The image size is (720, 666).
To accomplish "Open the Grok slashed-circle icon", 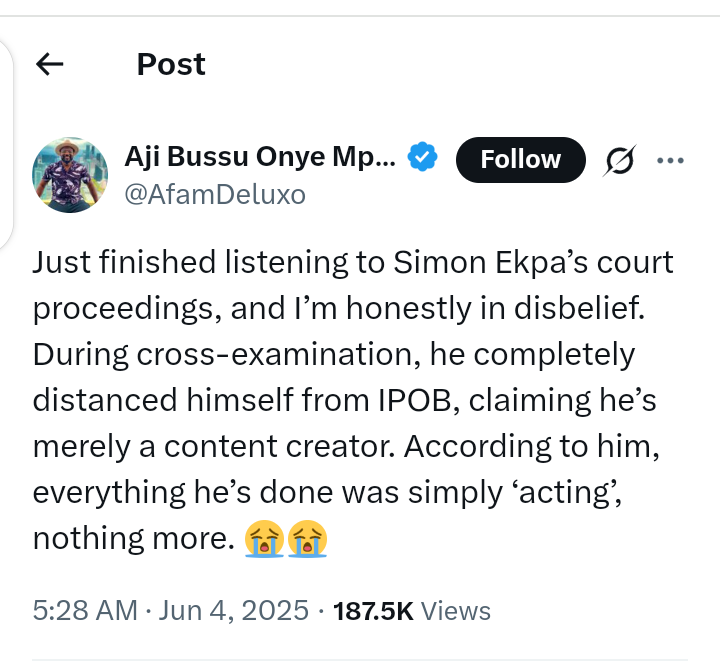I will pyautogui.click(x=620, y=160).
